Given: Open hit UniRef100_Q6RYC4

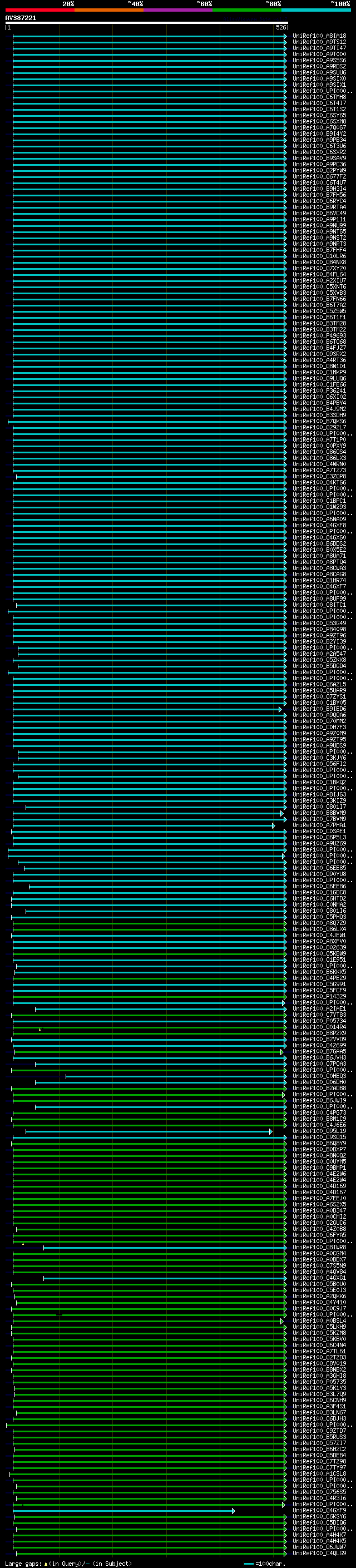Looking at the screenshot, I should click(x=319, y=201).
